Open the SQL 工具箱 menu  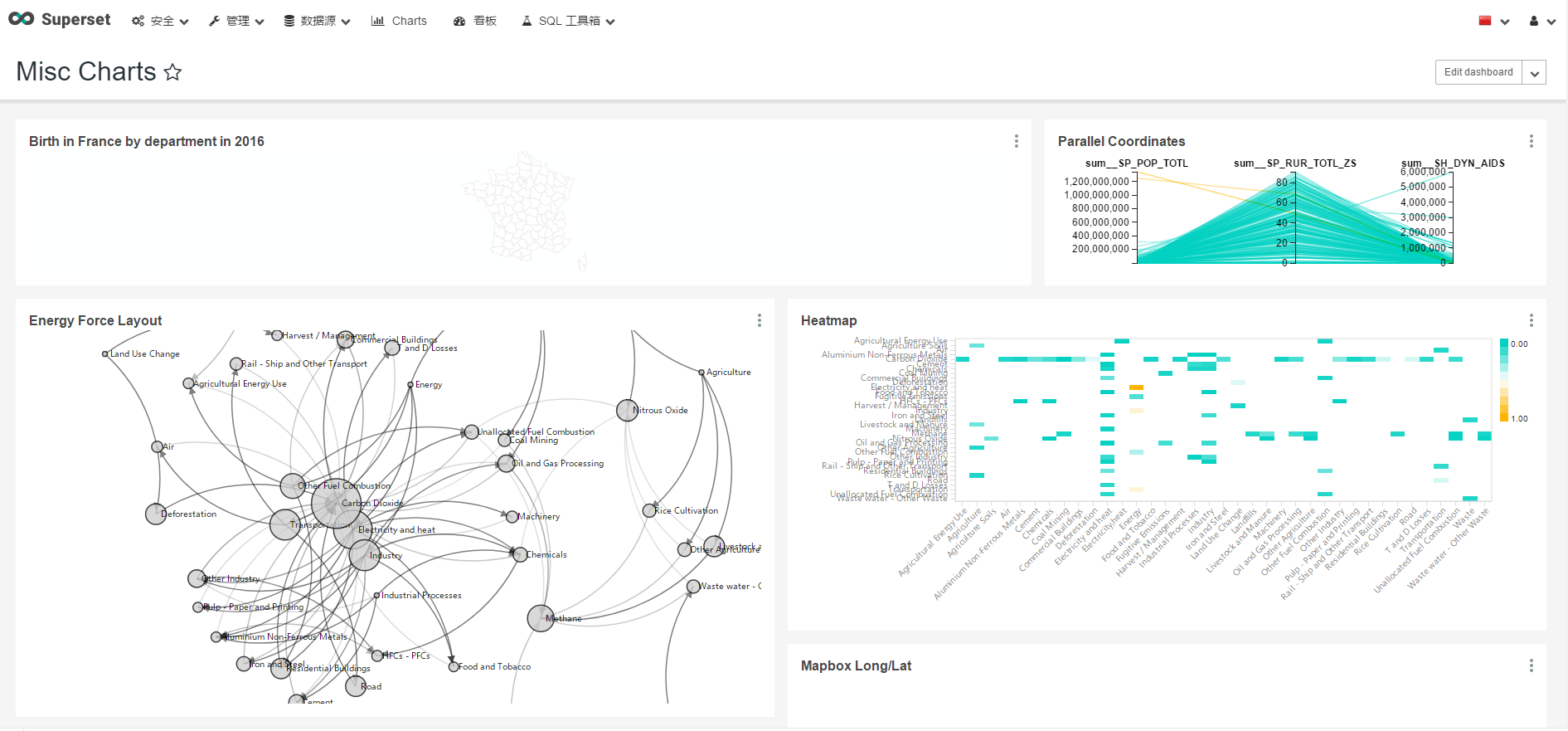tap(569, 22)
